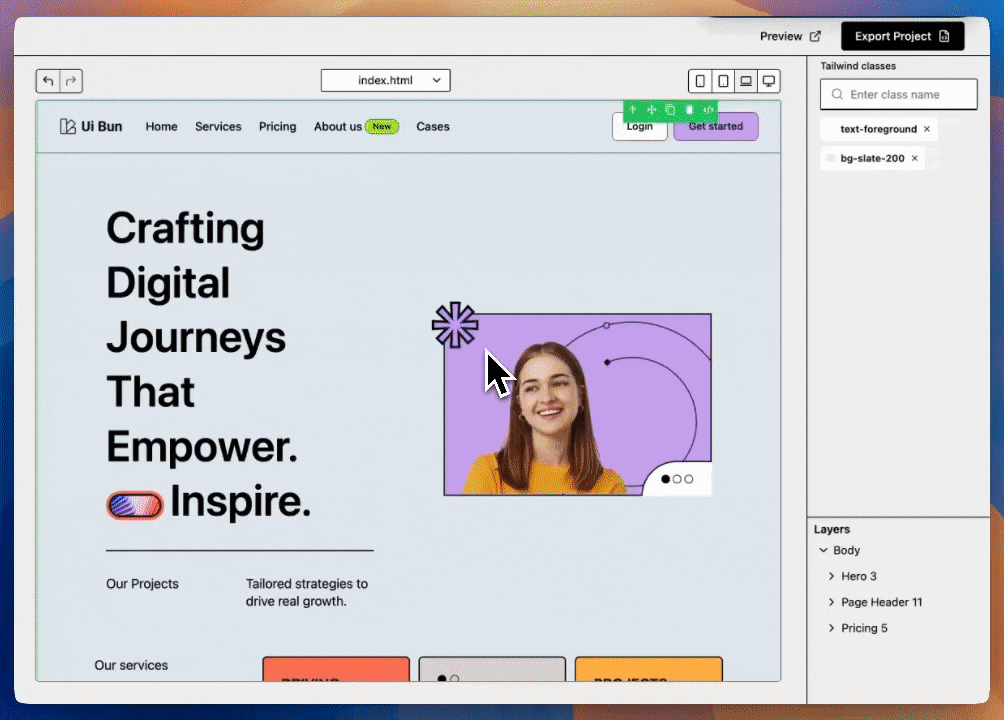Viewport: 1004px width, 720px height.
Task: Open the index.html file dropdown
Action: point(385,81)
